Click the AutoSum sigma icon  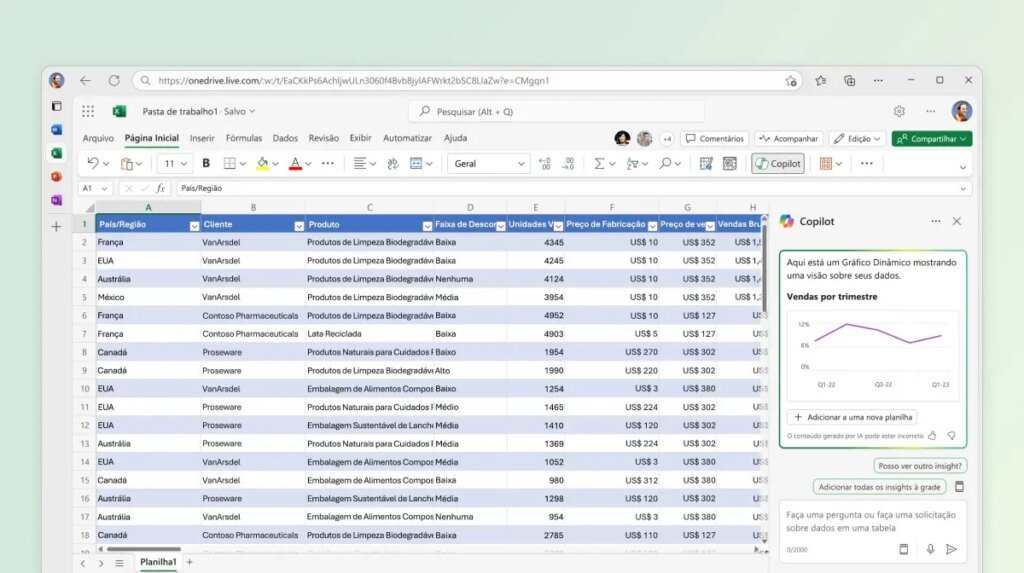pyautogui.click(x=599, y=163)
